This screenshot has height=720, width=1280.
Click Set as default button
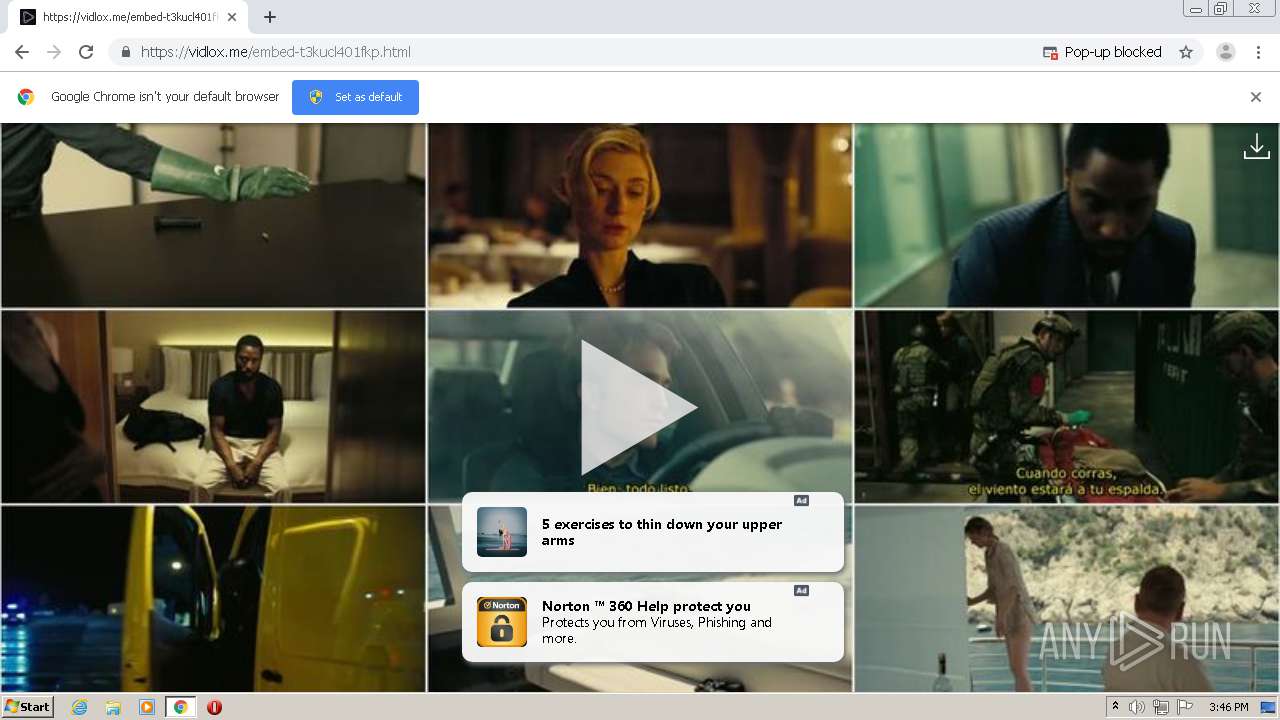[355, 97]
